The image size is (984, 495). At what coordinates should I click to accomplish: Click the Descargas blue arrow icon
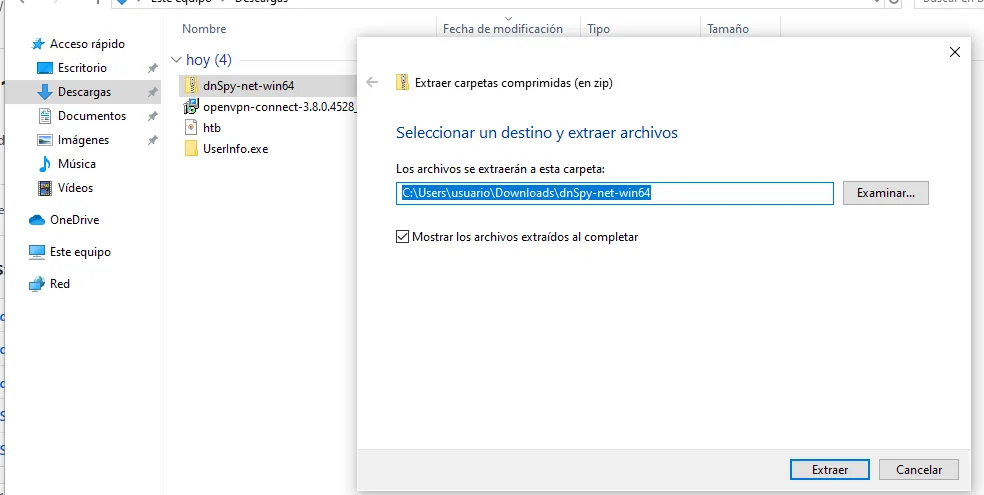(x=45, y=92)
